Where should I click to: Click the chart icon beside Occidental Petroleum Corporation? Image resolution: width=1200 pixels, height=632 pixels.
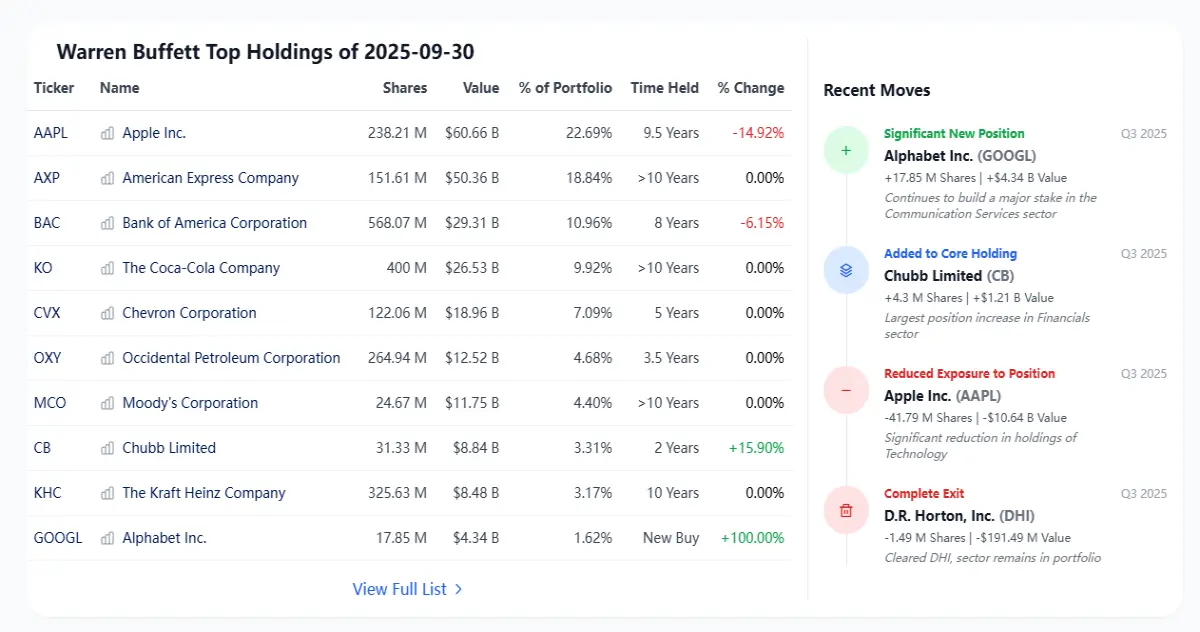pyautogui.click(x=107, y=358)
